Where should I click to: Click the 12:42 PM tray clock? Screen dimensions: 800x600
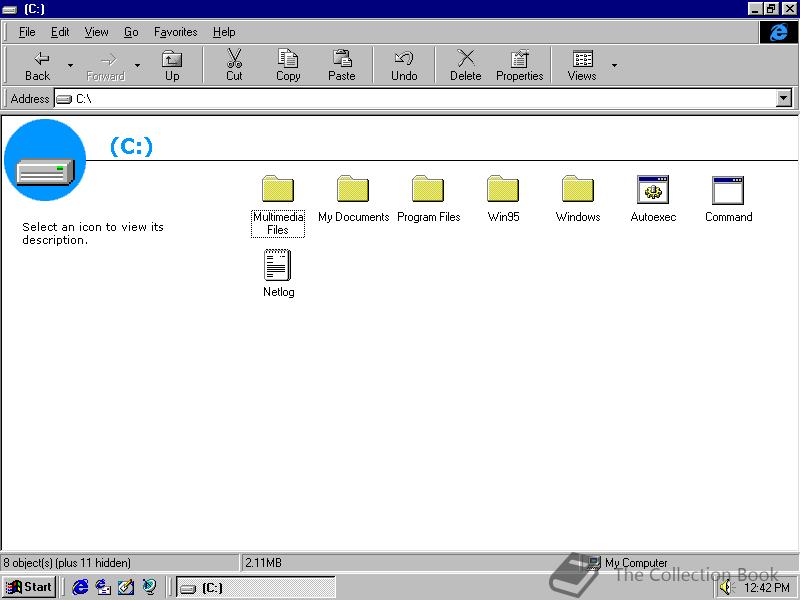(767, 588)
